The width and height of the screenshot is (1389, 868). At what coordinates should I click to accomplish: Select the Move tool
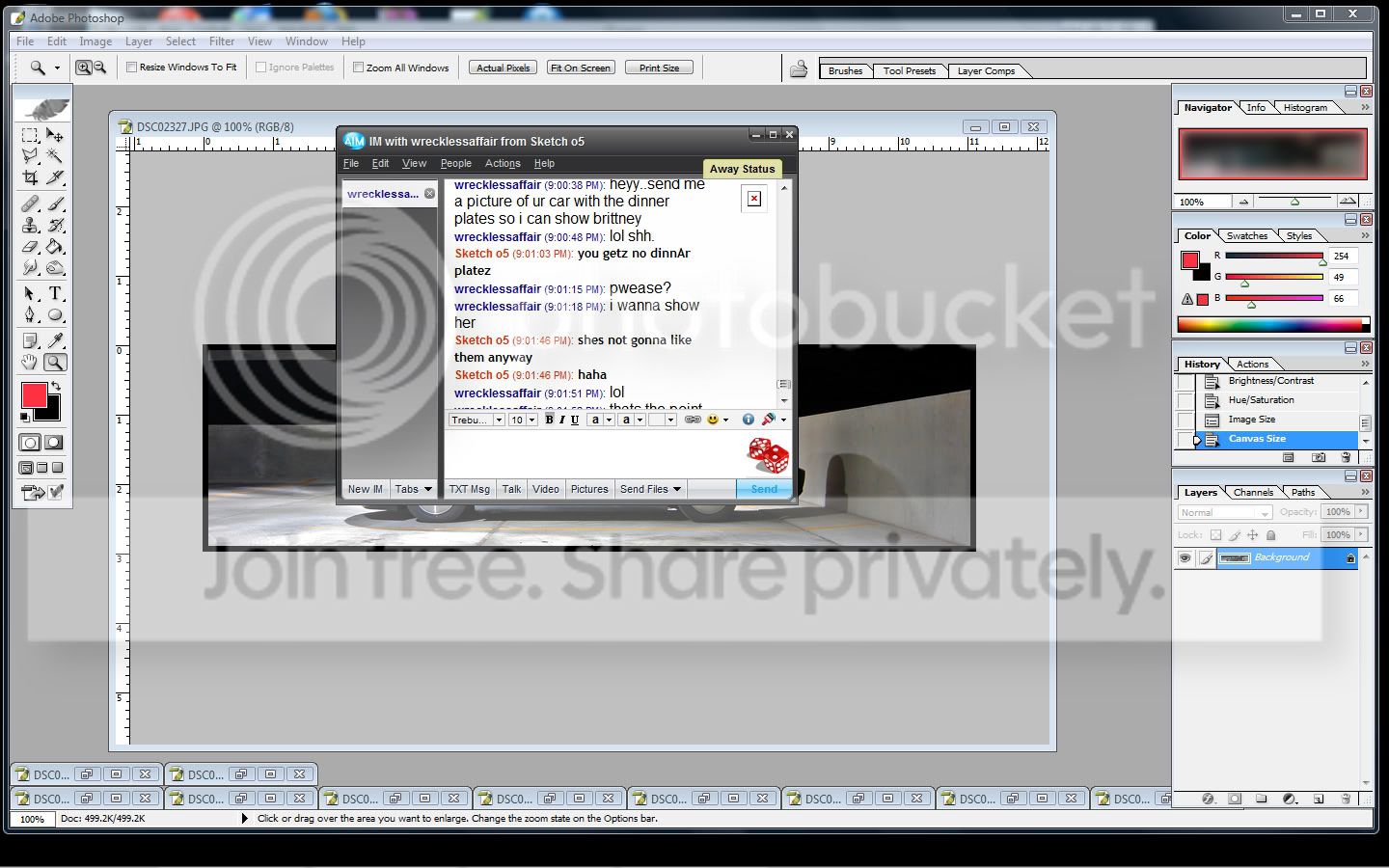coord(55,135)
